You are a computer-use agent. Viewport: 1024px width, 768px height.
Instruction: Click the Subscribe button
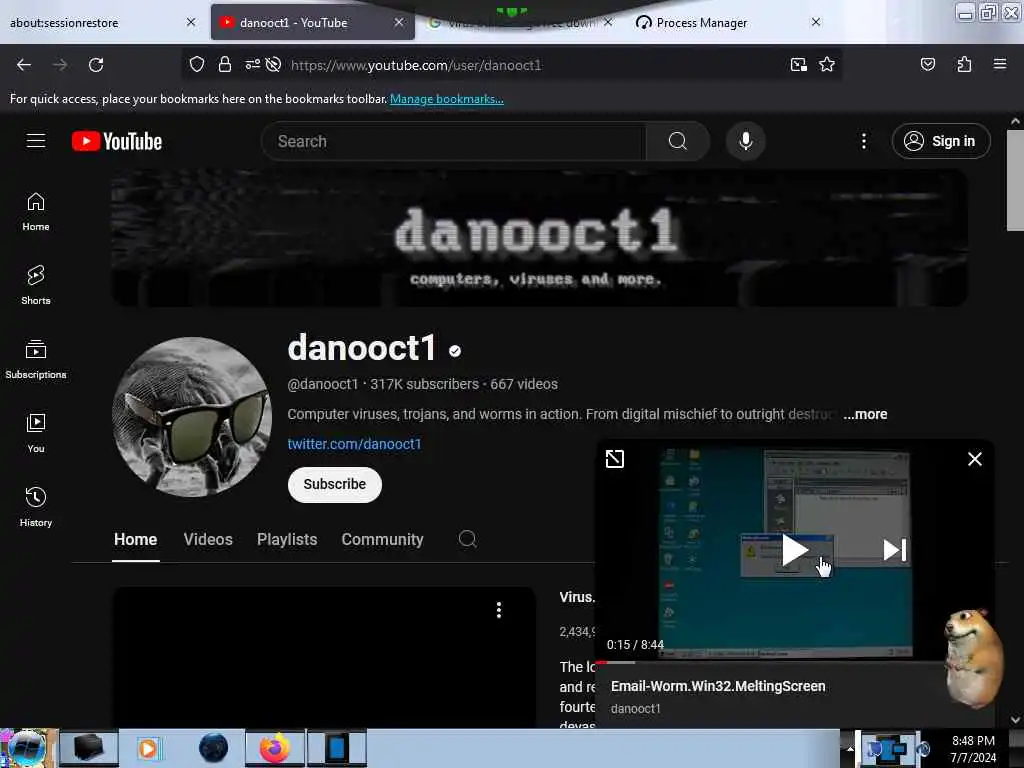334,485
